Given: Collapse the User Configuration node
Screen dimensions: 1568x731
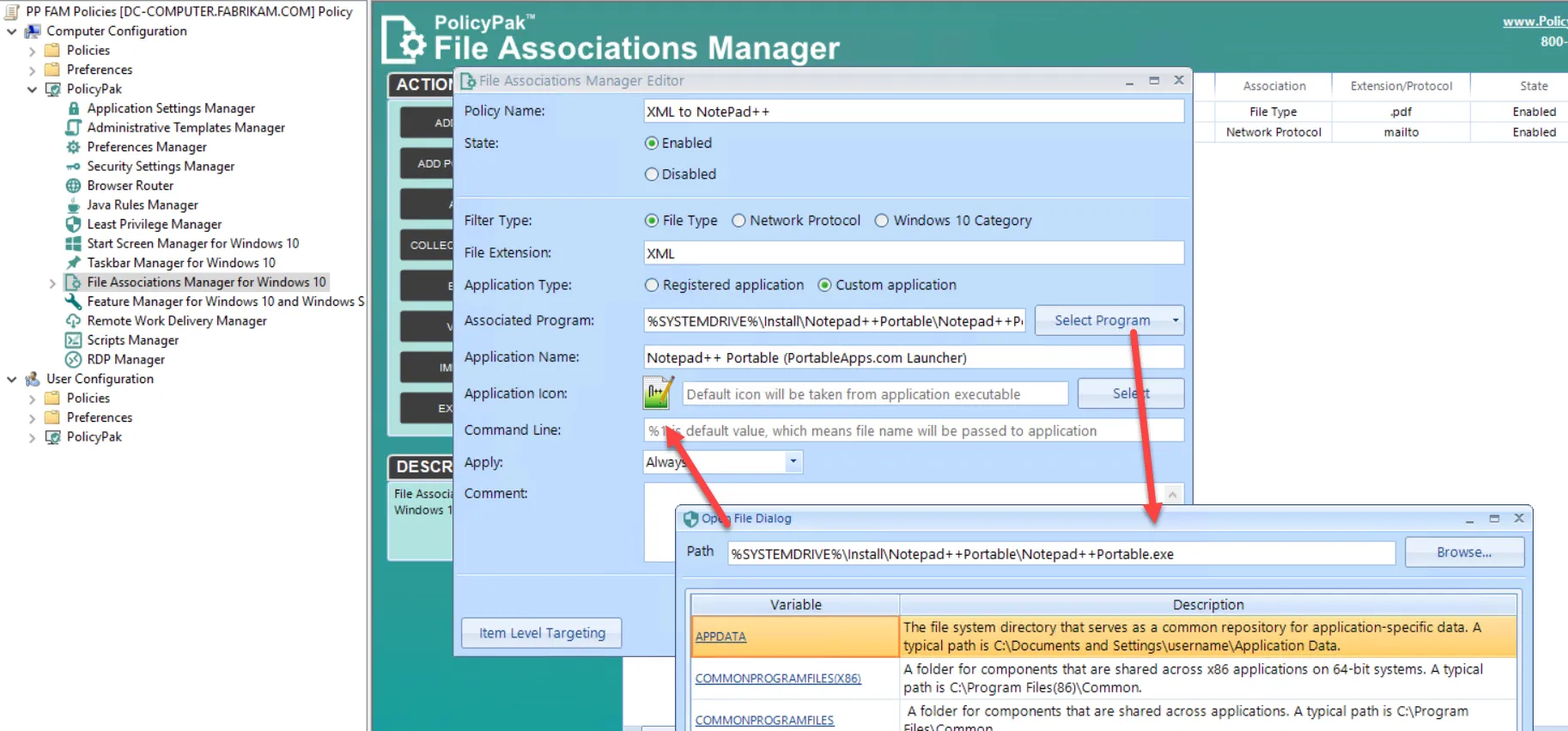Looking at the screenshot, I should pyautogui.click(x=12, y=379).
